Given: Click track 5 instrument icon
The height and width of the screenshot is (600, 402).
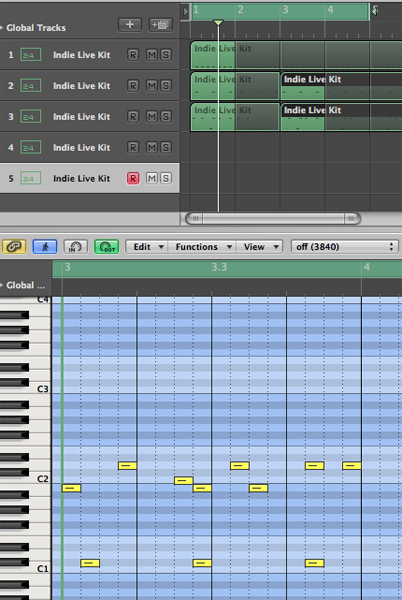Looking at the screenshot, I should tap(31, 178).
